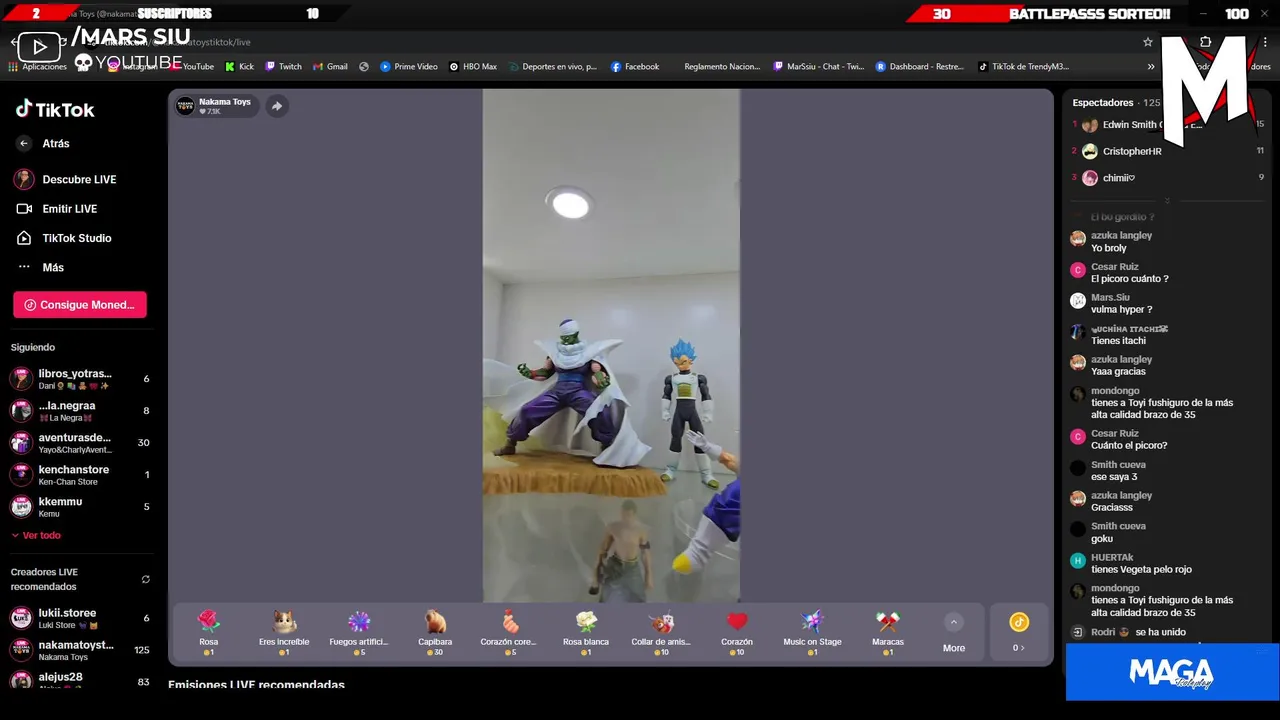Open lukii.storee recommended live

[x=80, y=618]
